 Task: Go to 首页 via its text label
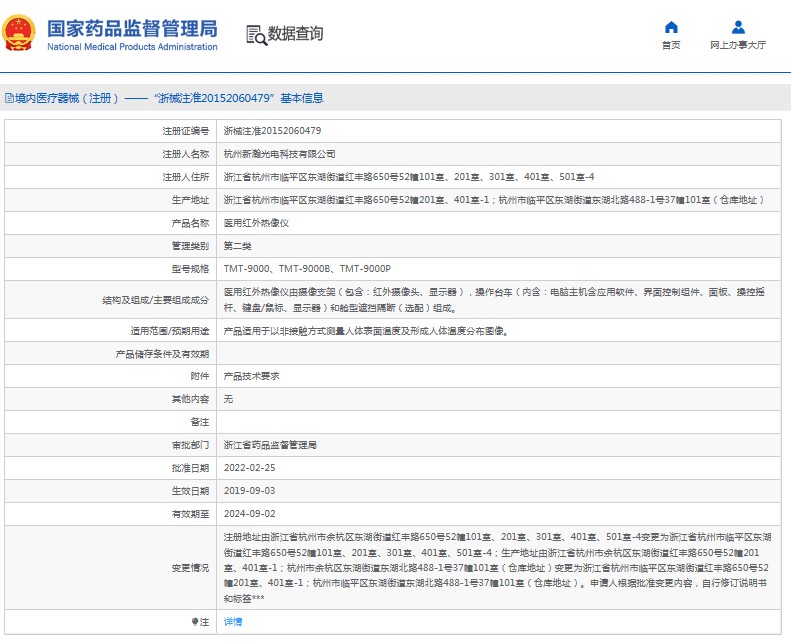click(x=671, y=46)
